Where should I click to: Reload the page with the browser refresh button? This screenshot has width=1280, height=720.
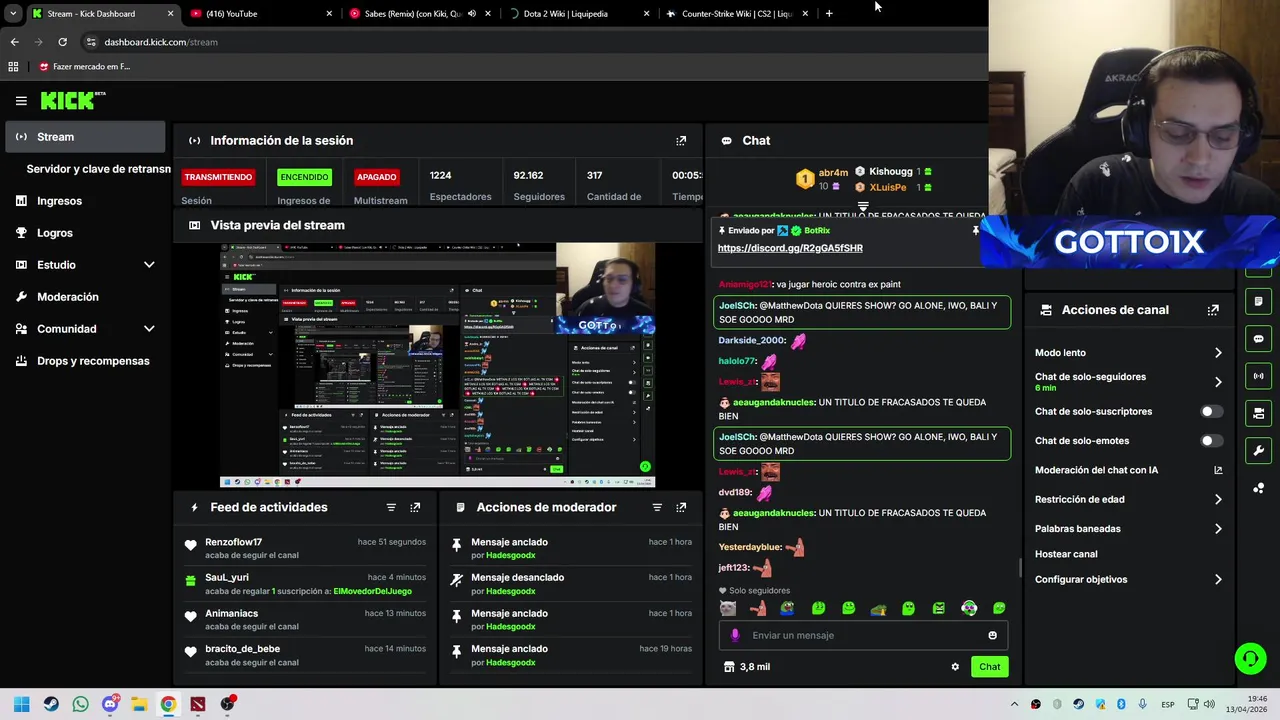[62, 42]
